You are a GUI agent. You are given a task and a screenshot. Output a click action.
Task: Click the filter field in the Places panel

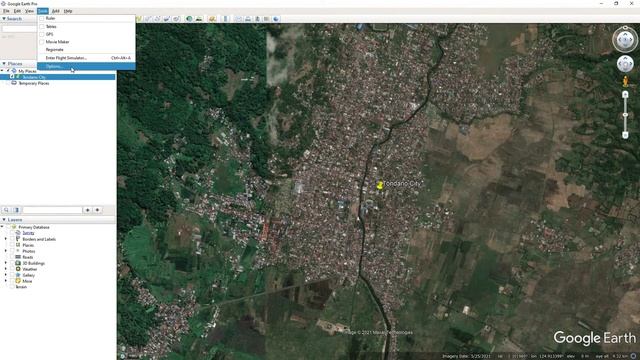coord(52,210)
